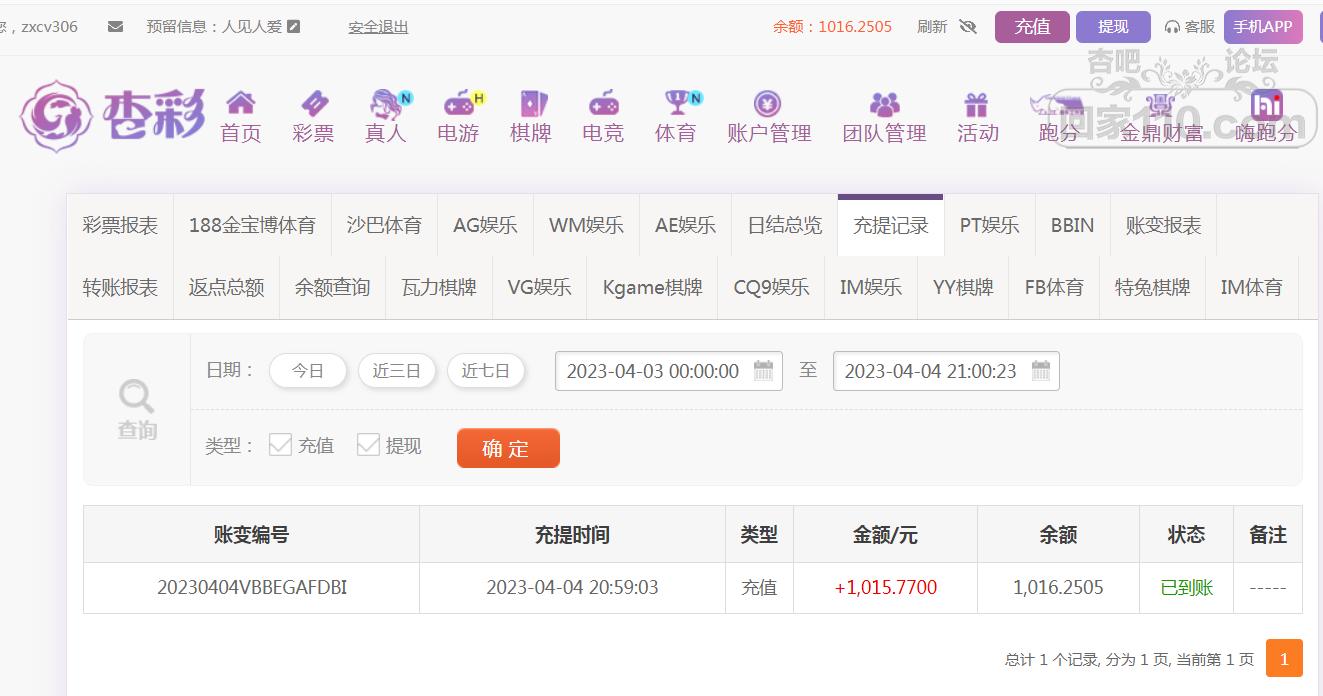This screenshot has height=696, width=1323.
Task: Switch to the 特兔棋牌 tab
Action: 1152,288
